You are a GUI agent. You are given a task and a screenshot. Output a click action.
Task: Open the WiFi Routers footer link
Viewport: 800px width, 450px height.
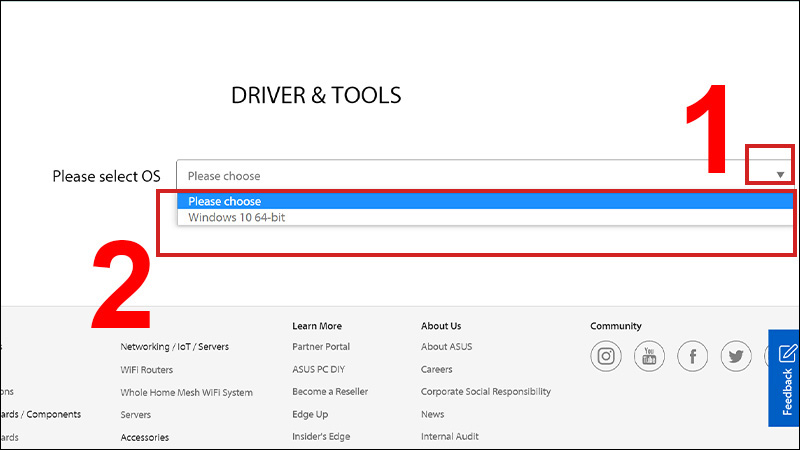[x=146, y=370]
